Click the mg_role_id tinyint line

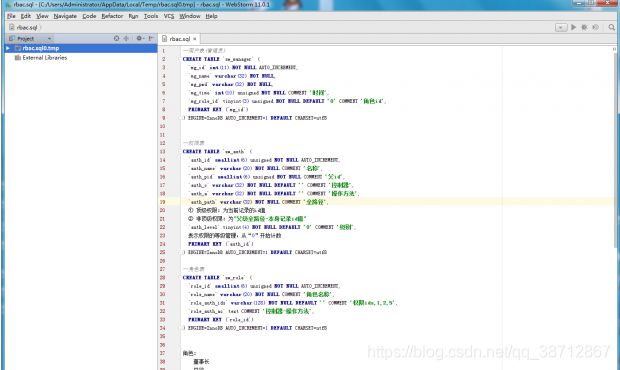pos(287,101)
